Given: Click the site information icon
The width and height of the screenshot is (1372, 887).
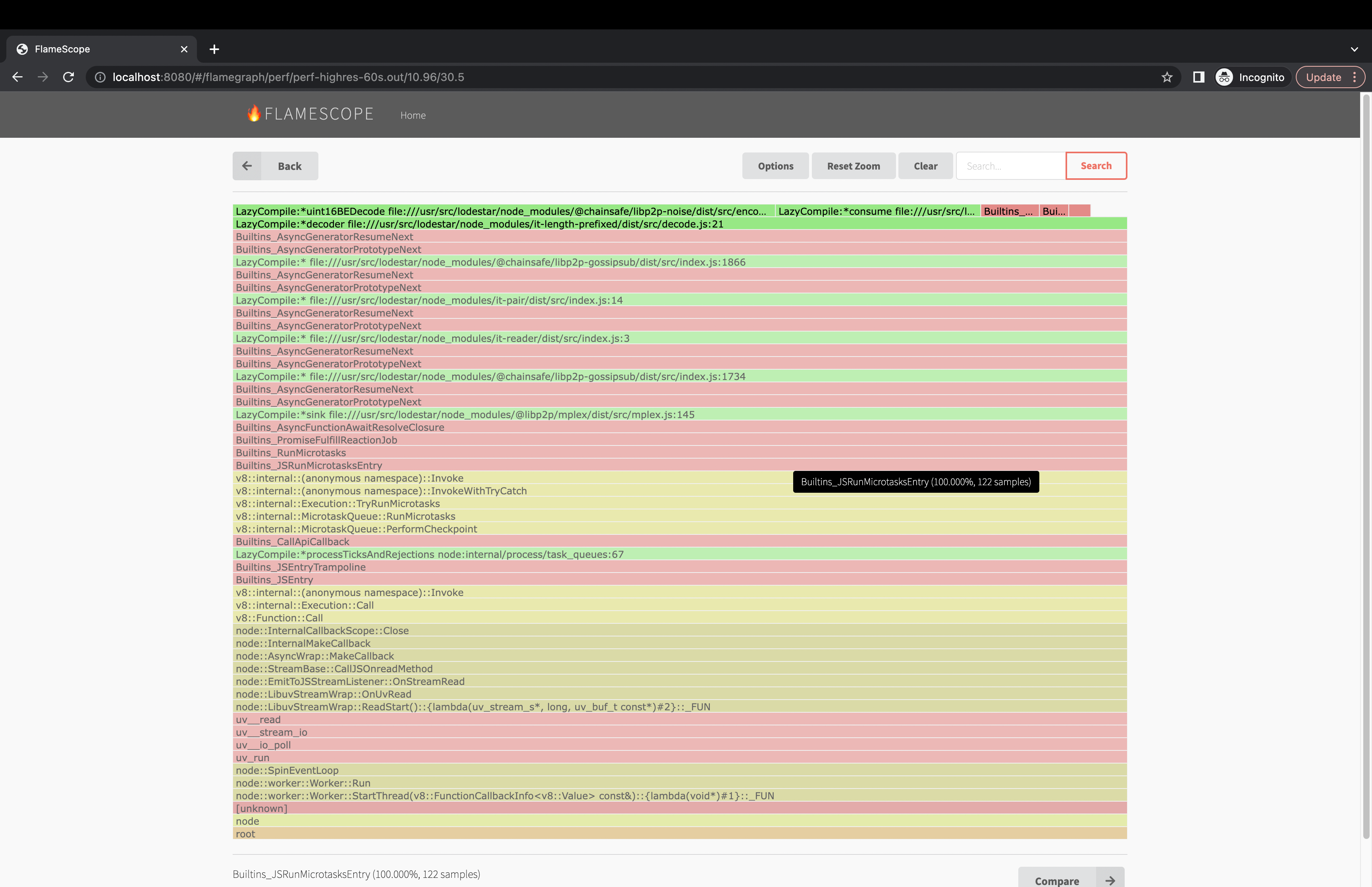Looking at the screenshot, I should coord(100,77).
